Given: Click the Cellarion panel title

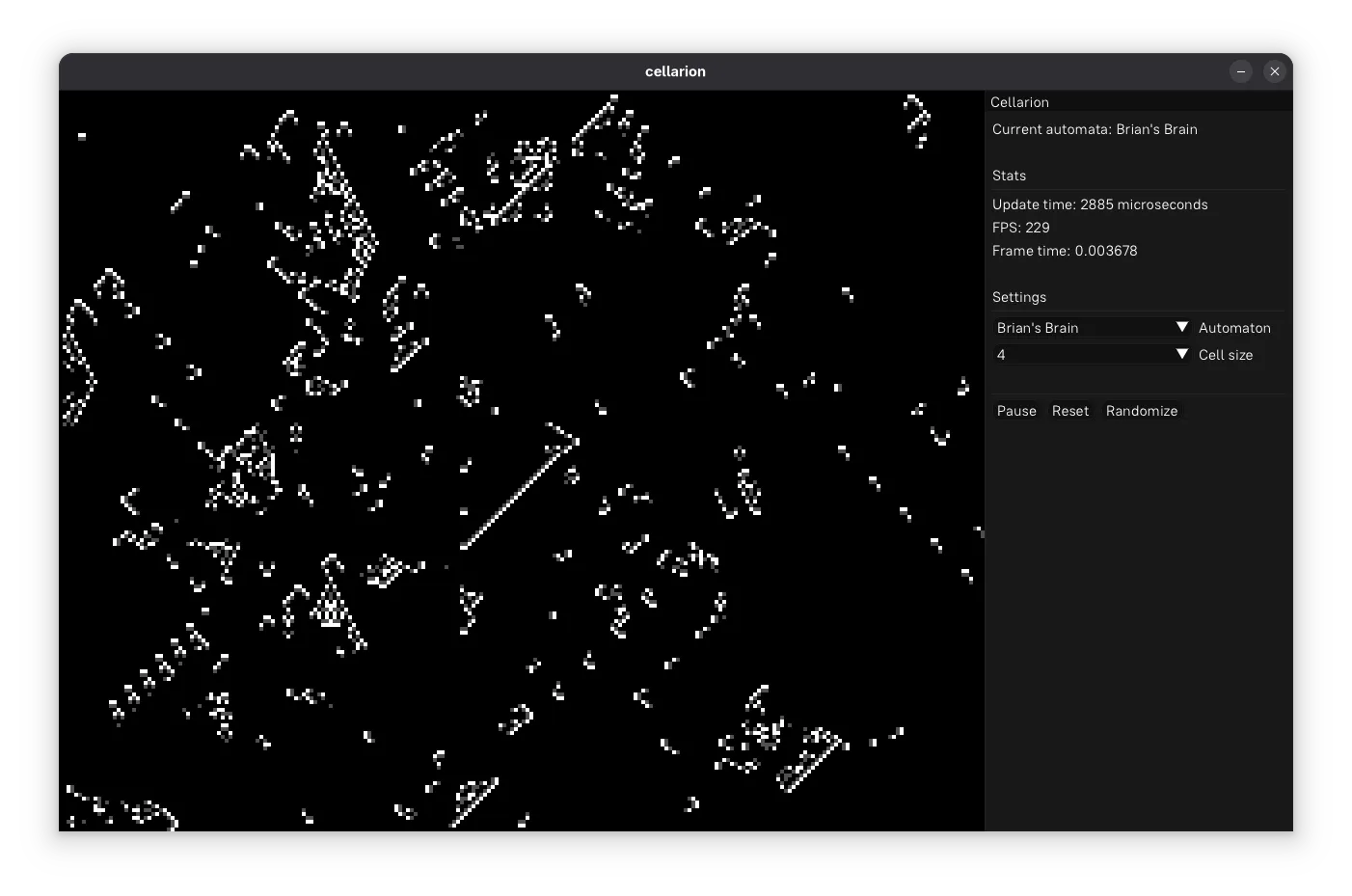Looking at the screenshot, I should (1019, 102).
